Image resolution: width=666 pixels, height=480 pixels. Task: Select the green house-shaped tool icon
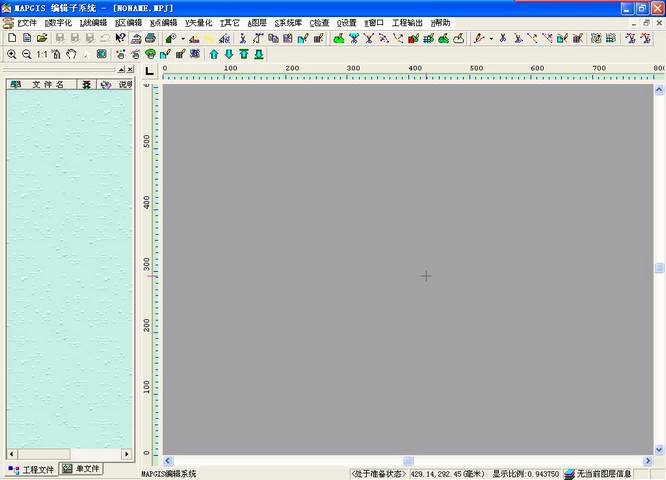[x=171, y=39]
